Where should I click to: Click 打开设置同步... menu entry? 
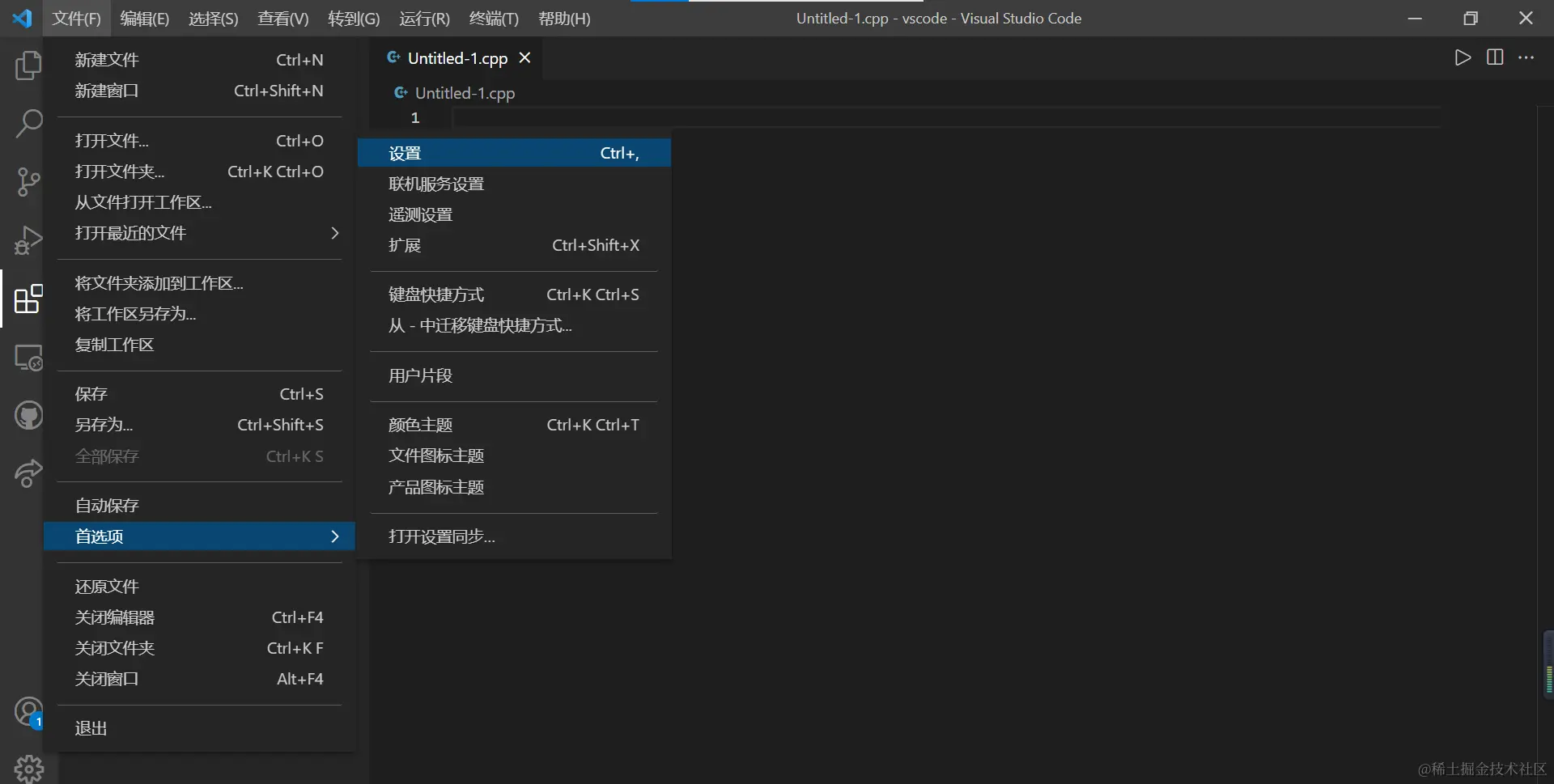[x=514, y=536]
